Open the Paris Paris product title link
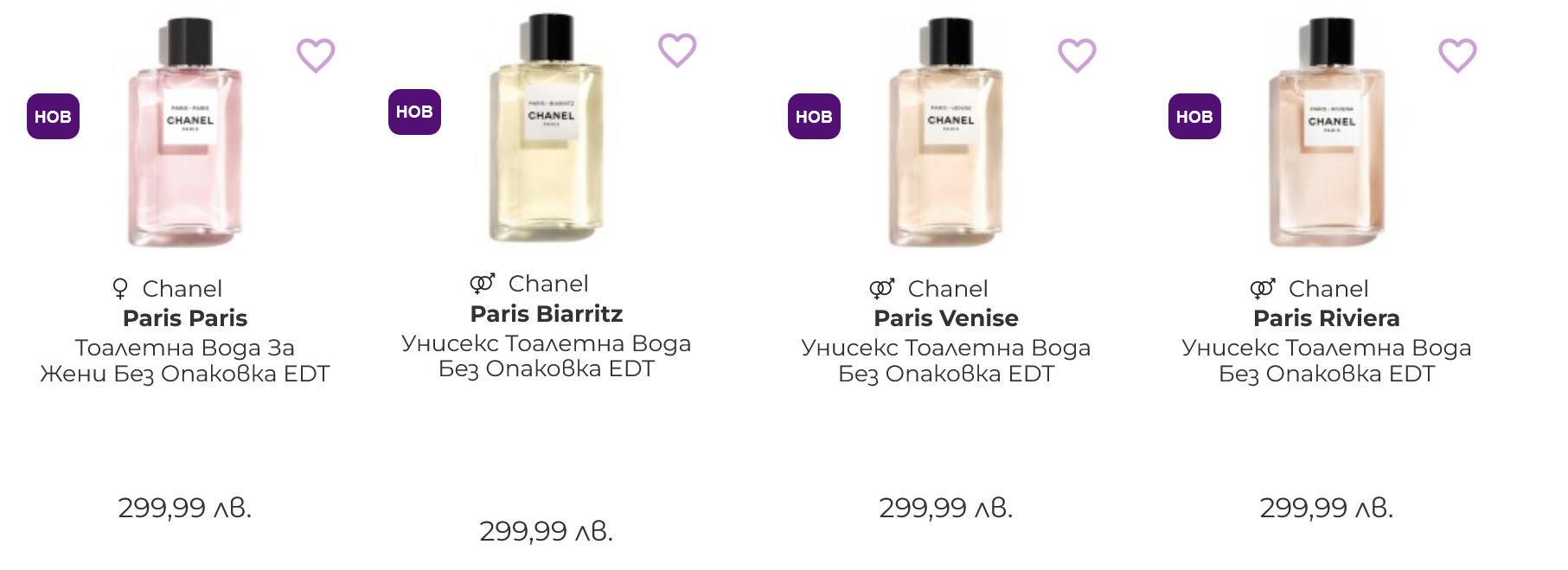 click(185, 318)
